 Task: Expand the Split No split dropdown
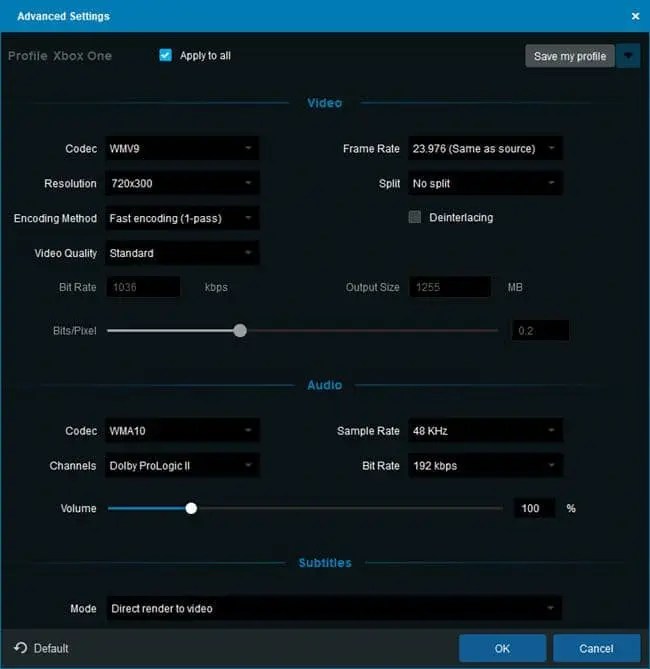pos(485,183)
